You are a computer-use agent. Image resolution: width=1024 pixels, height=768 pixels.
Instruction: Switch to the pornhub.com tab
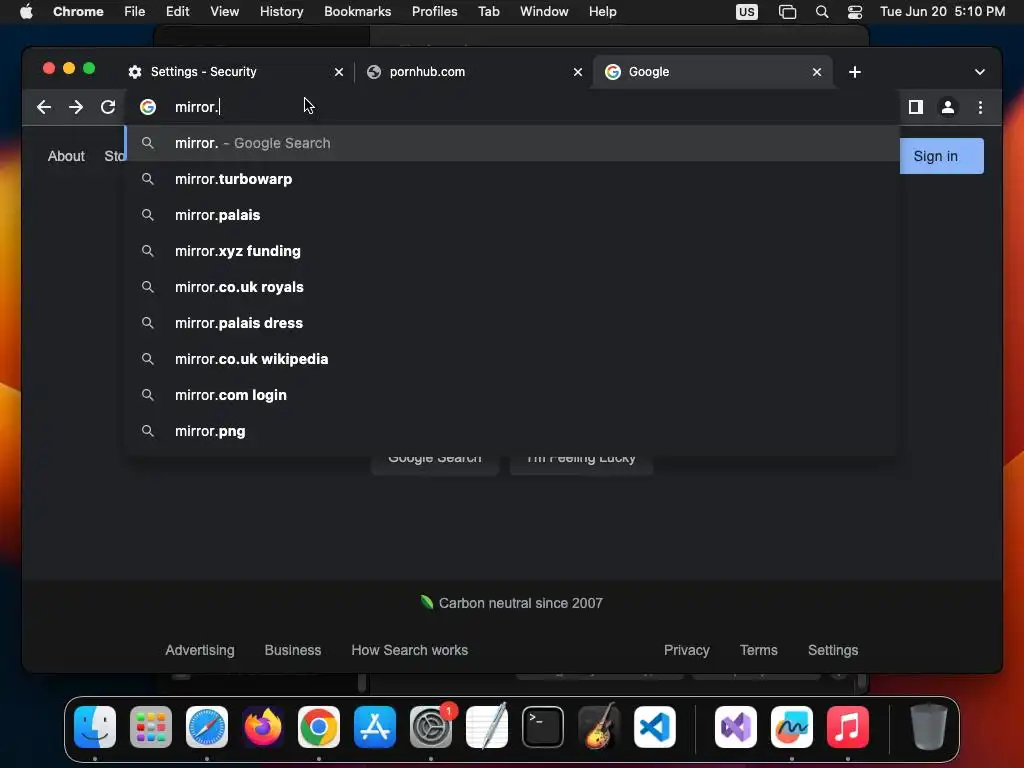coord(474,72)
